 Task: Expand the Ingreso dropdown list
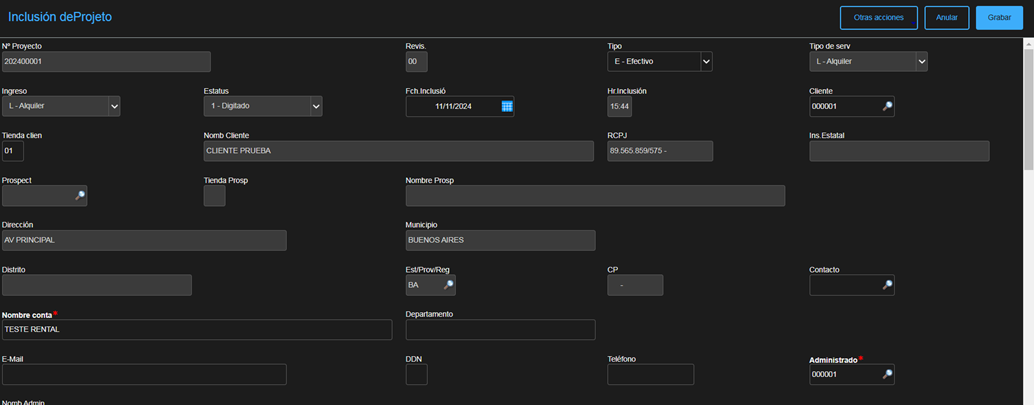(x=114, y=106)
